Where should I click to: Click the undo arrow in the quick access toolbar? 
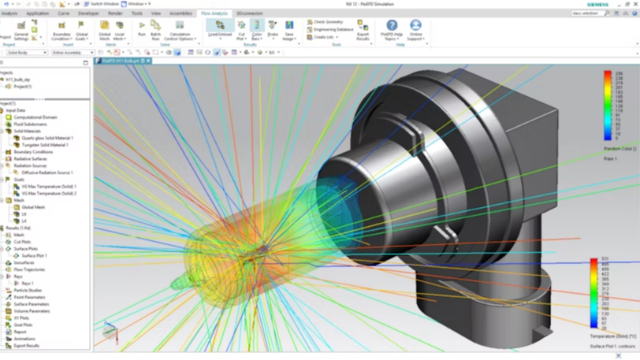(x=7, y=4)
